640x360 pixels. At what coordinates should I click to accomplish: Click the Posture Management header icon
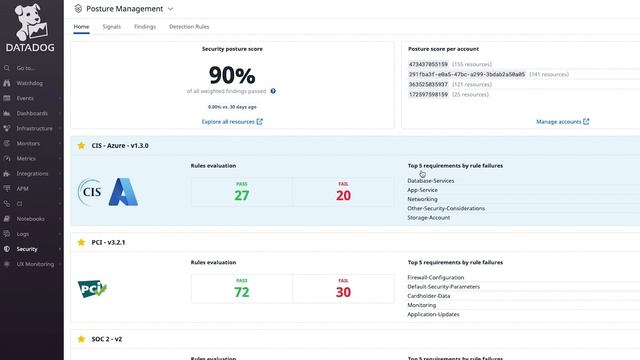tap(78, 9)
